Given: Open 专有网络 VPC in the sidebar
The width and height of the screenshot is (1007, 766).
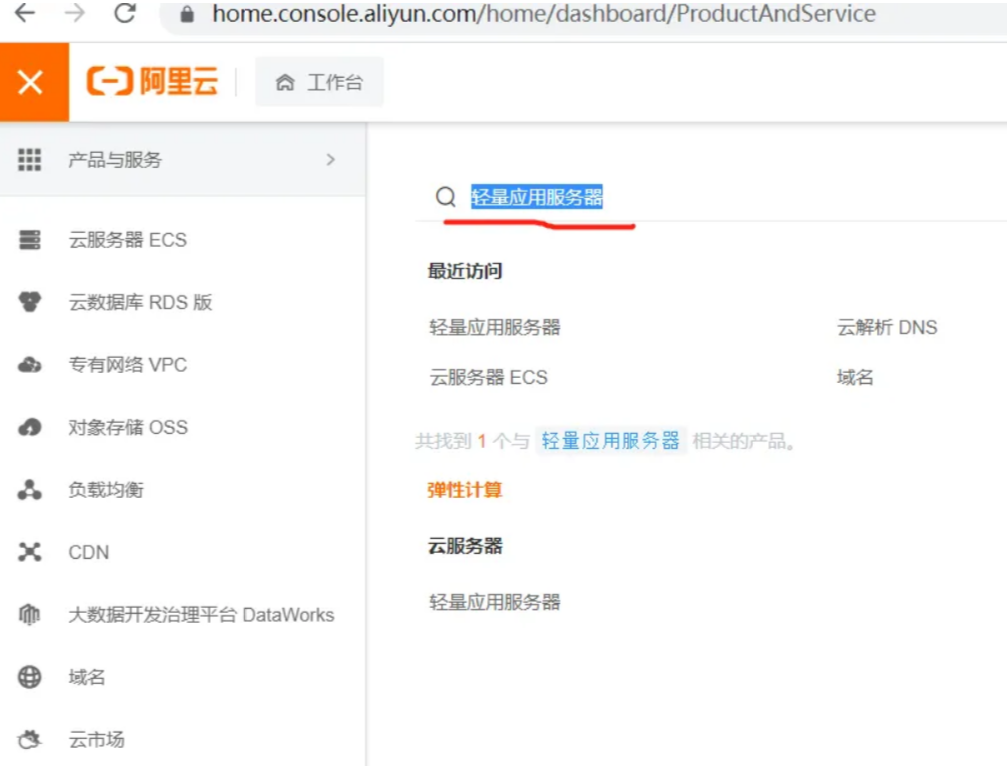Looking at the screenshot, I should pos(127,365).
